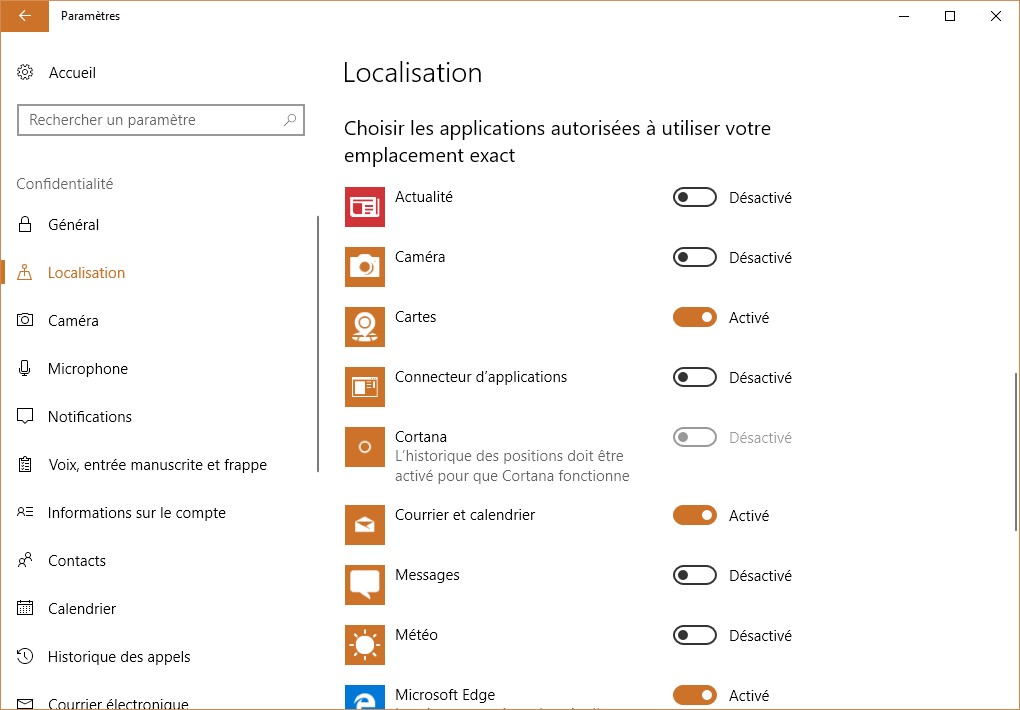The height and width of the screenshot is (710, 1020).
Task: Turn on Messages location toggle
Action: click(x=695, y=576)
